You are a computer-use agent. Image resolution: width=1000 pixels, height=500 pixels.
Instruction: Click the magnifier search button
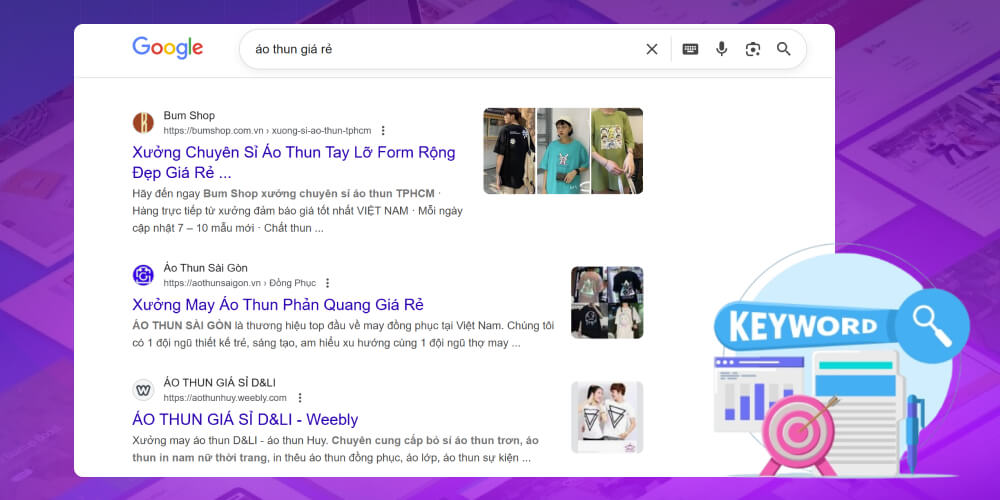(x=784, y=49)
